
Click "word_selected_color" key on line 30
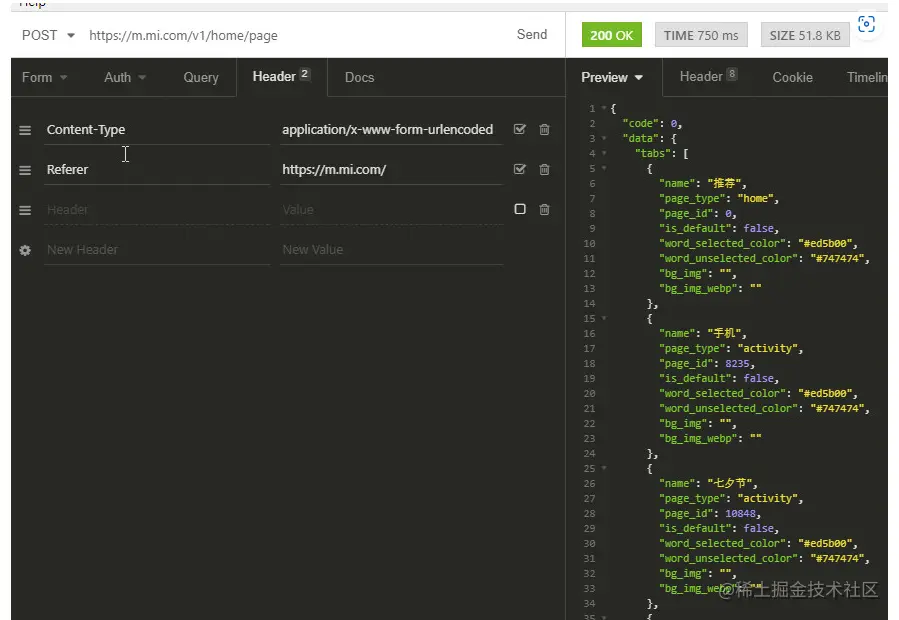pyautogui.click(x=722, y=544)
